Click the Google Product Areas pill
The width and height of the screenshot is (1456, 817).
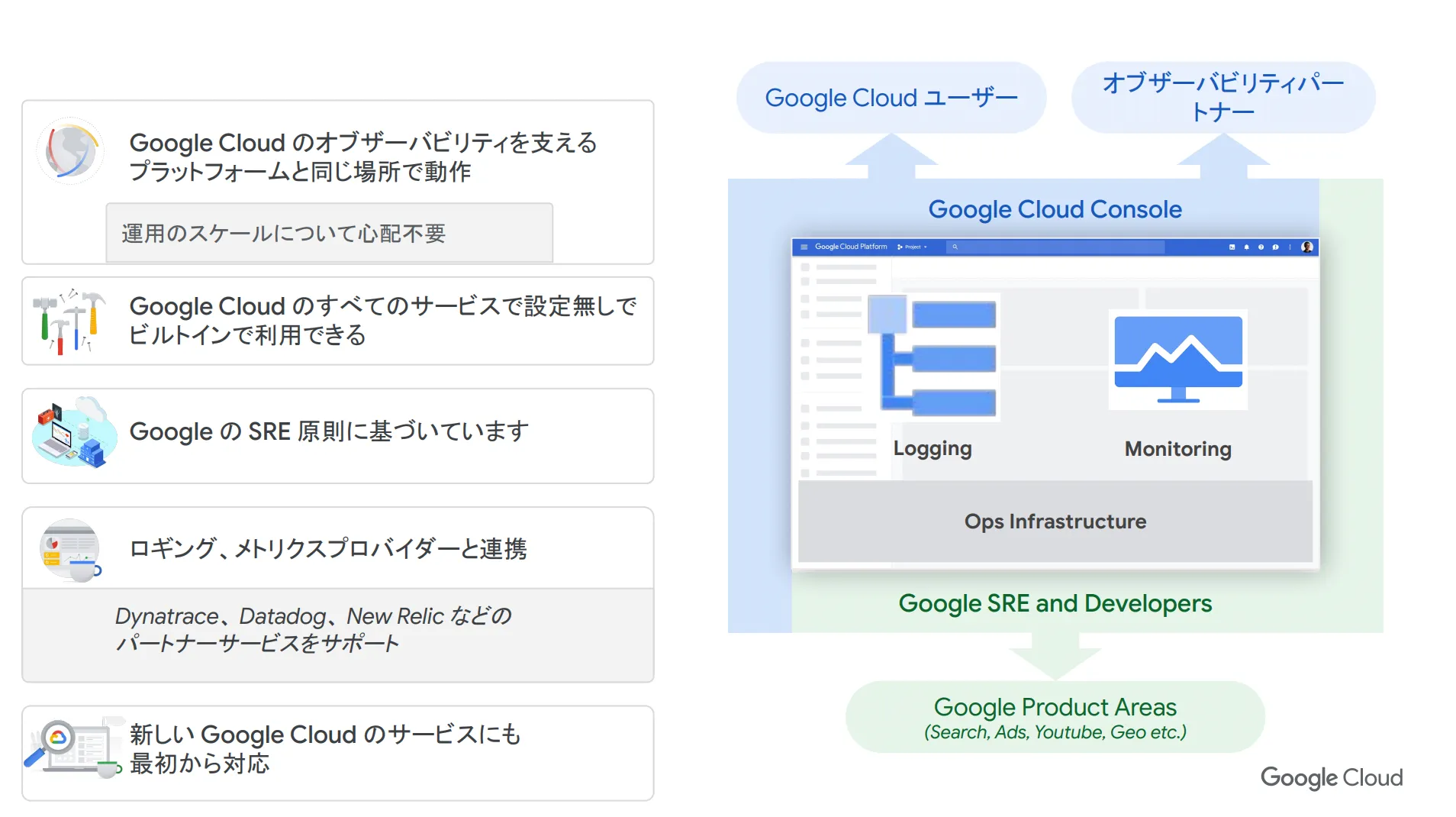pyautogui.click(x=1055, y=717)
